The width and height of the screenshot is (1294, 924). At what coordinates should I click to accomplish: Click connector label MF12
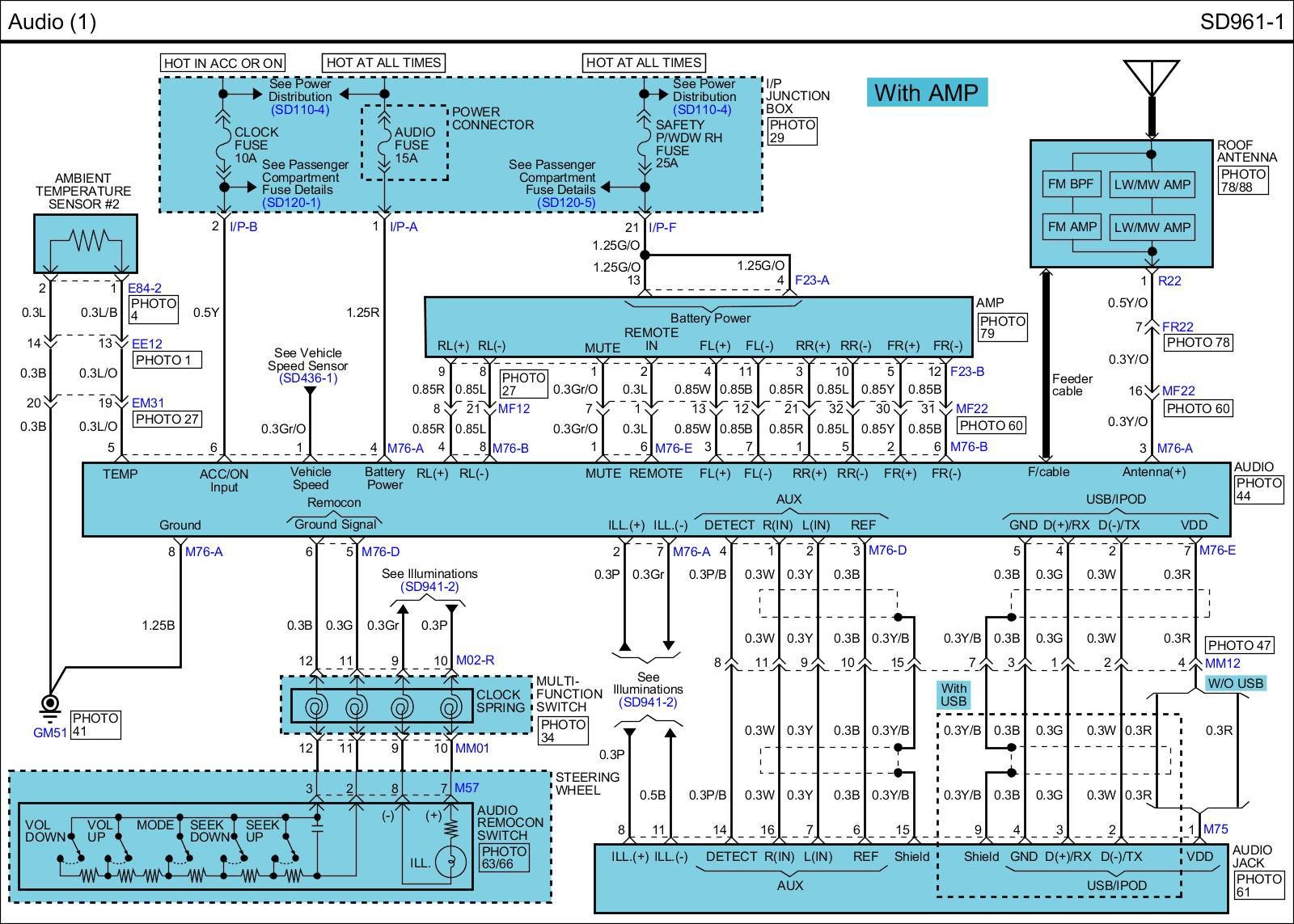514,408
